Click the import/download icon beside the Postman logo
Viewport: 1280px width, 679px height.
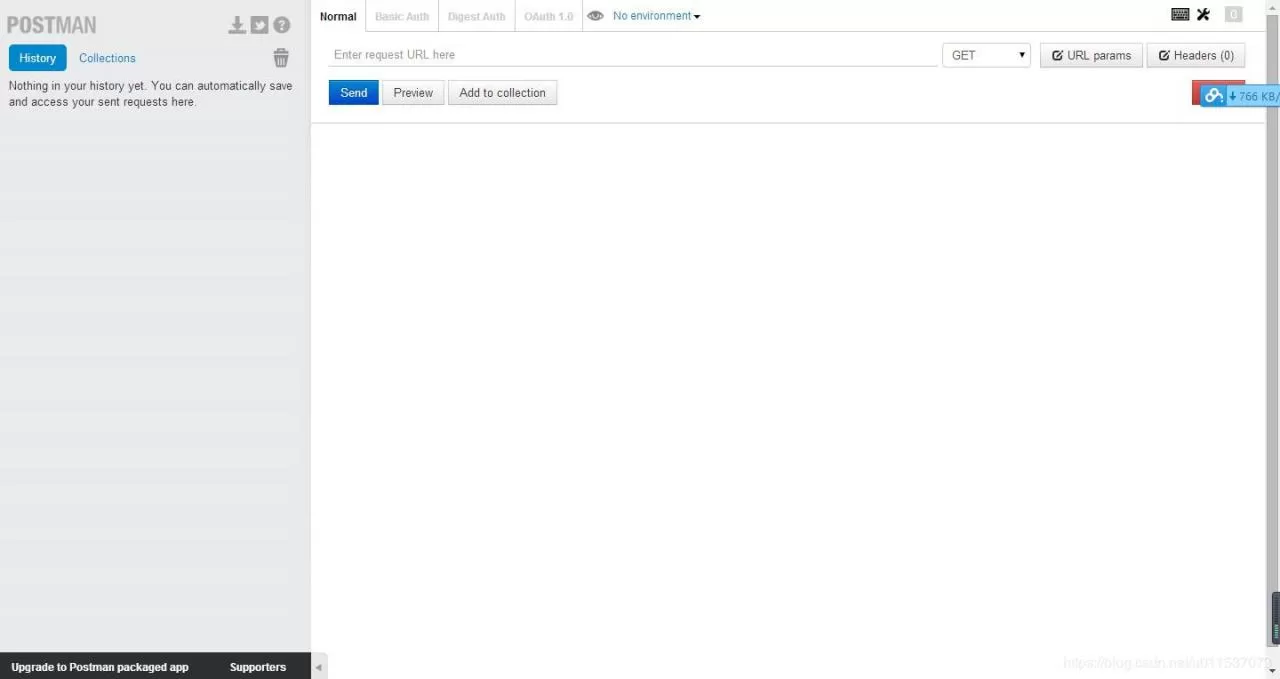tap(237, 25)
